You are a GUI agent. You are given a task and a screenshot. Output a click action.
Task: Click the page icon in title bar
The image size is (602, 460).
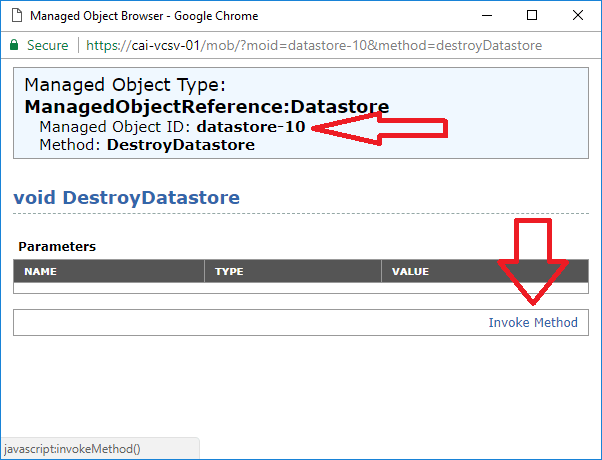tap(16, 16)
